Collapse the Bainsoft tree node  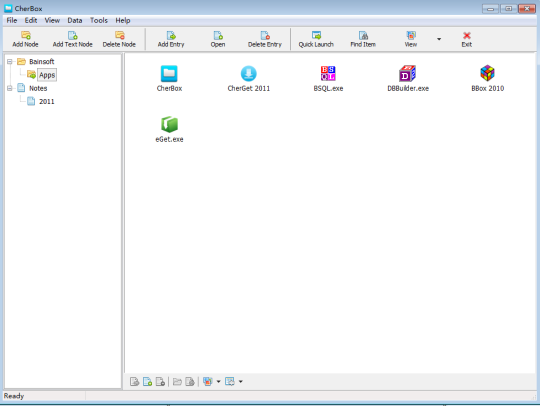coord(10,62)
